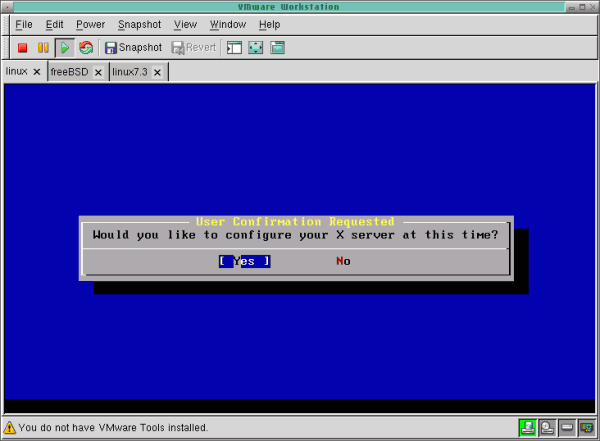600x441 pixels.
Task: Open the Window menu
Action: (228, 24)
